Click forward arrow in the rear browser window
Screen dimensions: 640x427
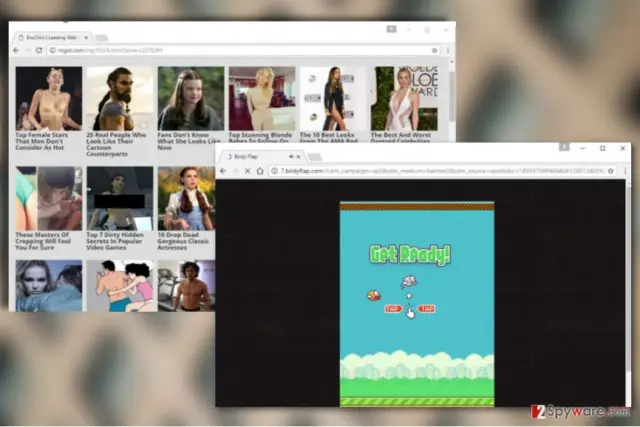click(x=27, y=50)
